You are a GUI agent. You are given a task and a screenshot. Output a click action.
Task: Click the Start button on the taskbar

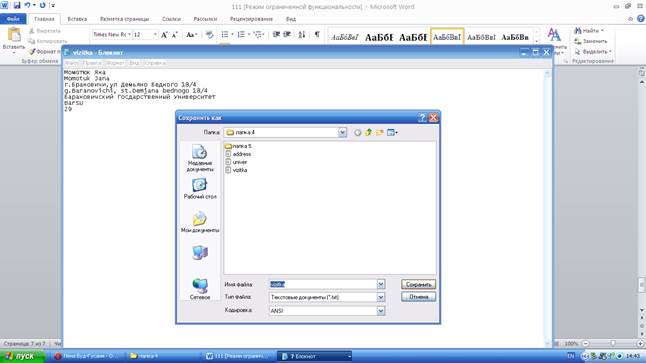22,356
